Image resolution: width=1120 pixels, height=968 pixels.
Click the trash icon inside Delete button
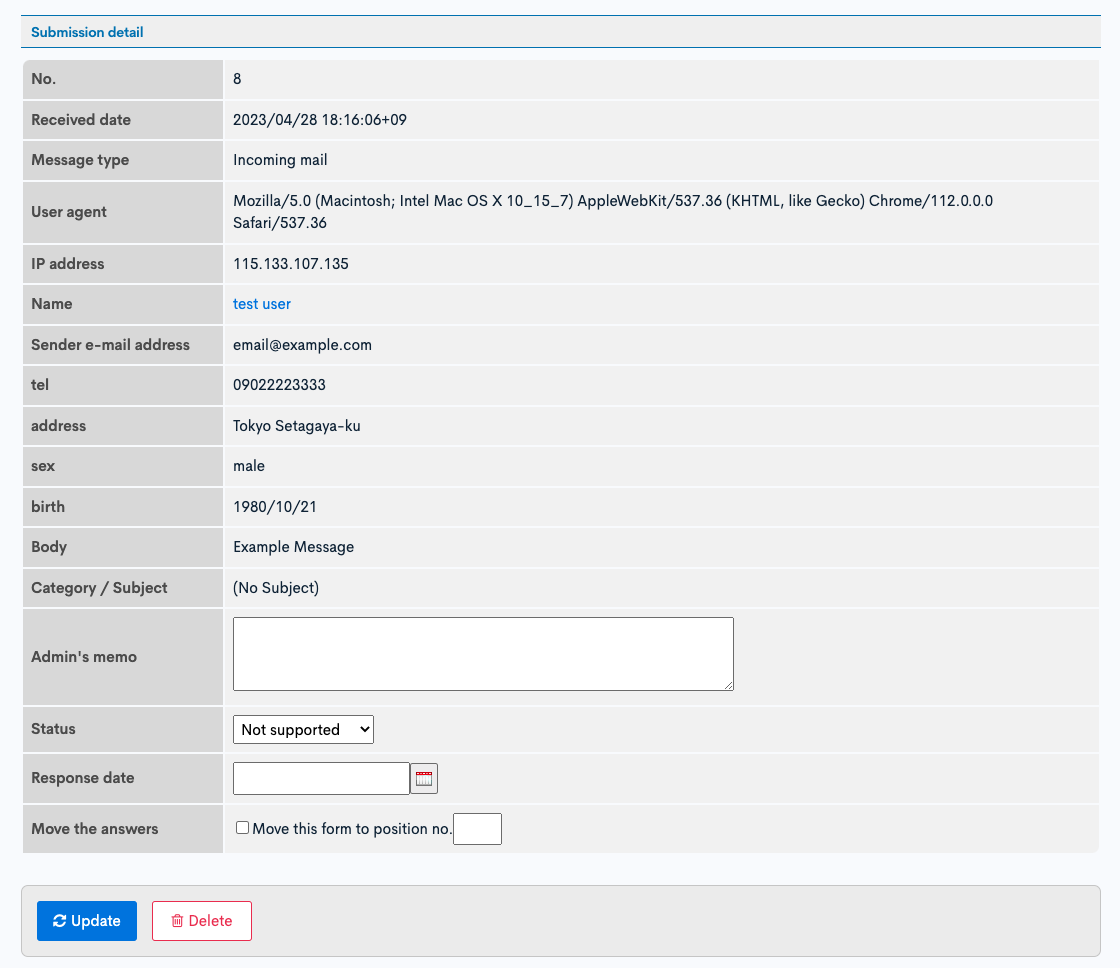179,921
